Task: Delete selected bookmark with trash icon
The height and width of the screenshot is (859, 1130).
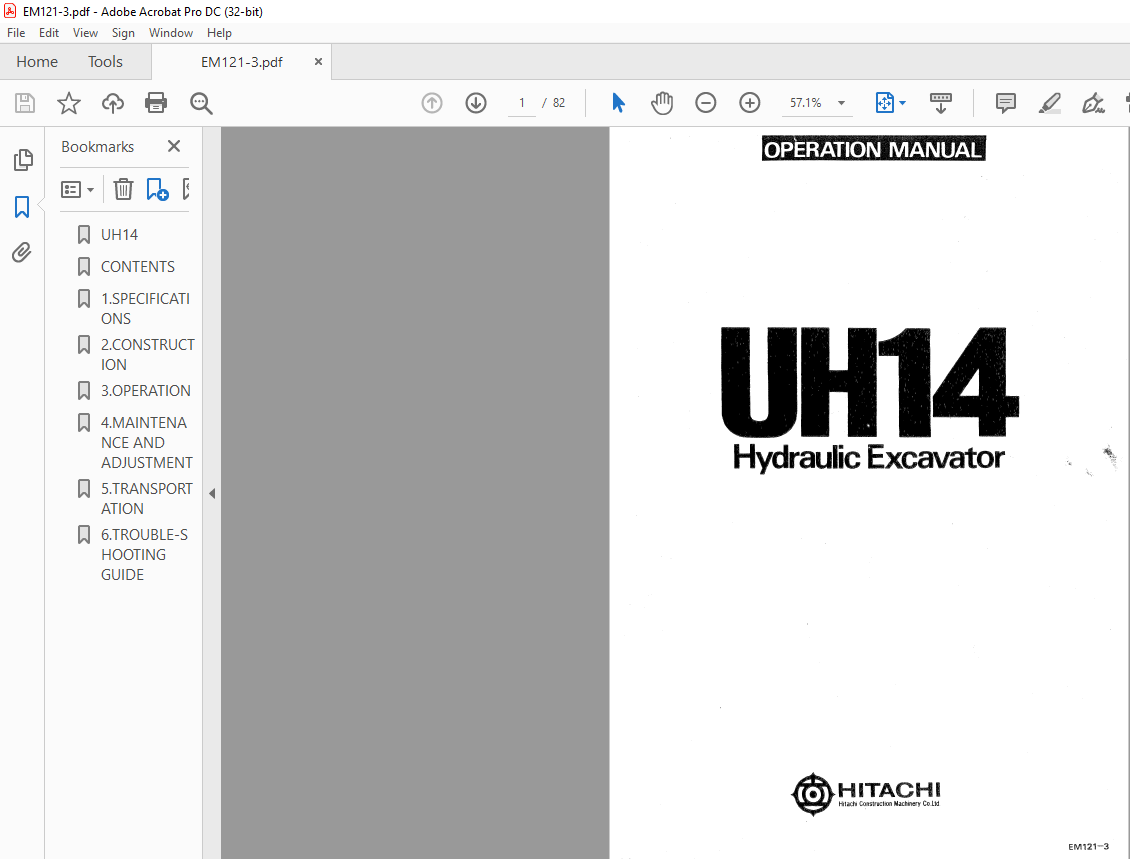Action: coord(123,189)
